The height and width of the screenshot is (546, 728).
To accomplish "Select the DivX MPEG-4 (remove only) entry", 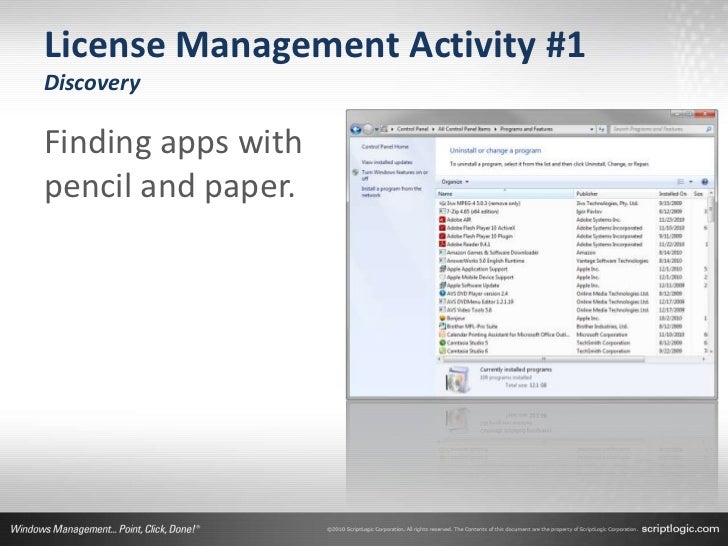I will click(x=480, y=203).
